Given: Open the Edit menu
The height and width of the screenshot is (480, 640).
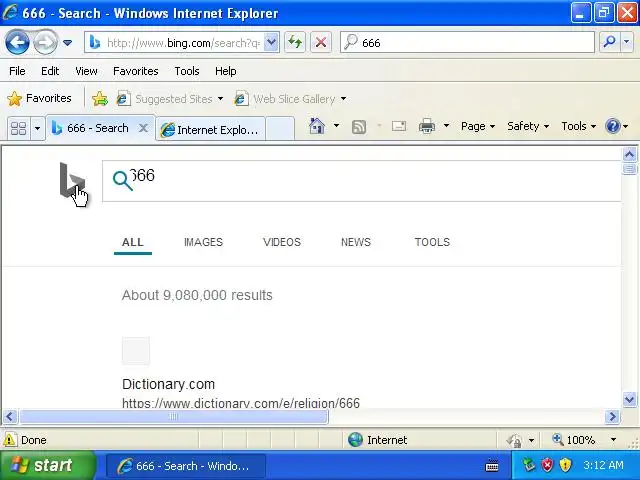Looking at the screenshot, I should (50, 71).
